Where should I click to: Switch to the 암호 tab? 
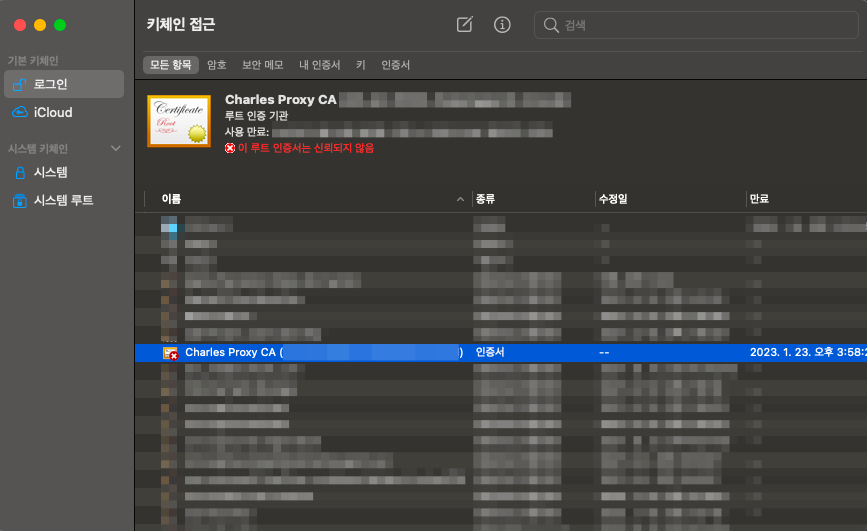point(217,65)
